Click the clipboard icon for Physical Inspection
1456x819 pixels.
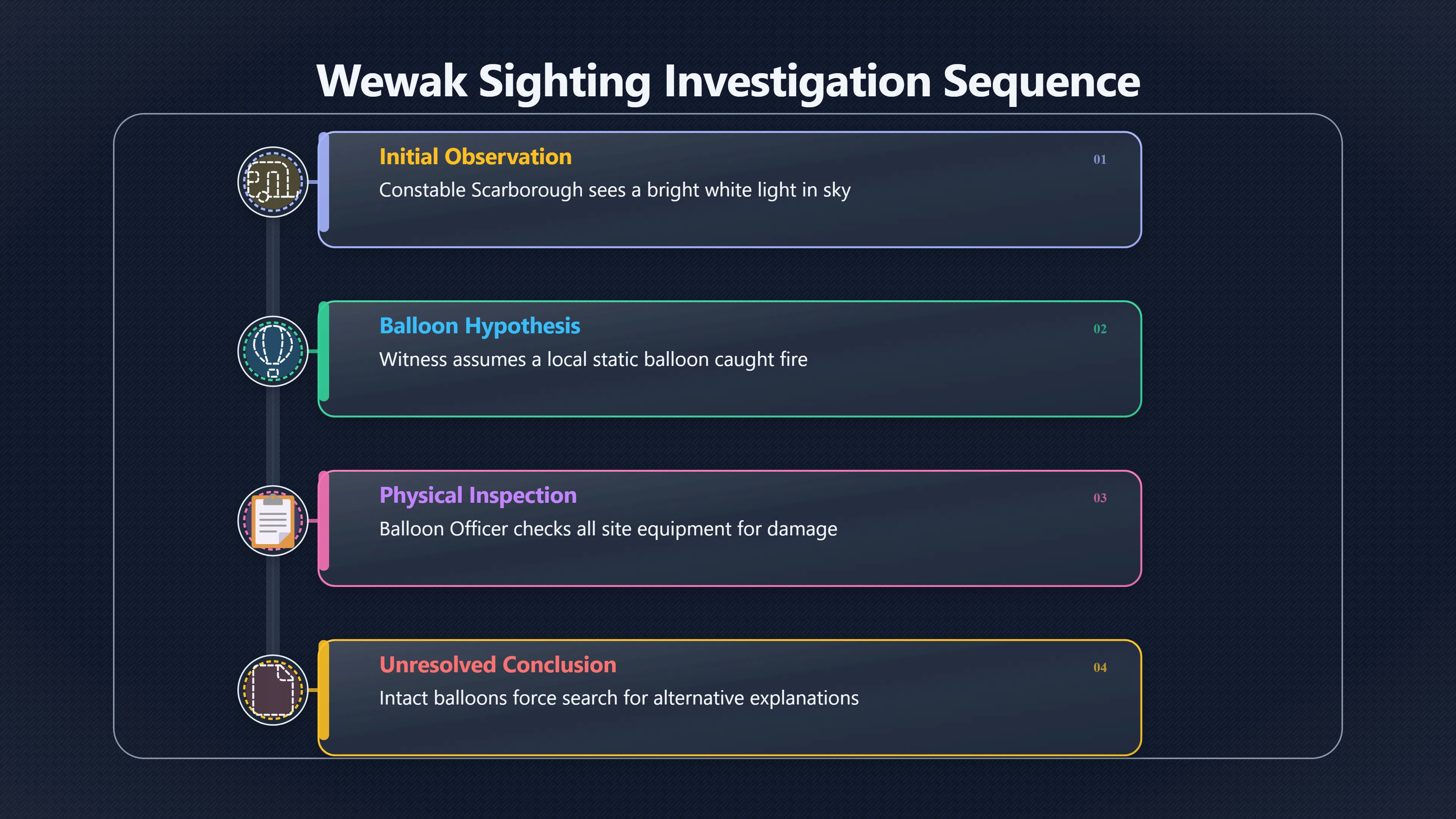[x=273, y=521]
